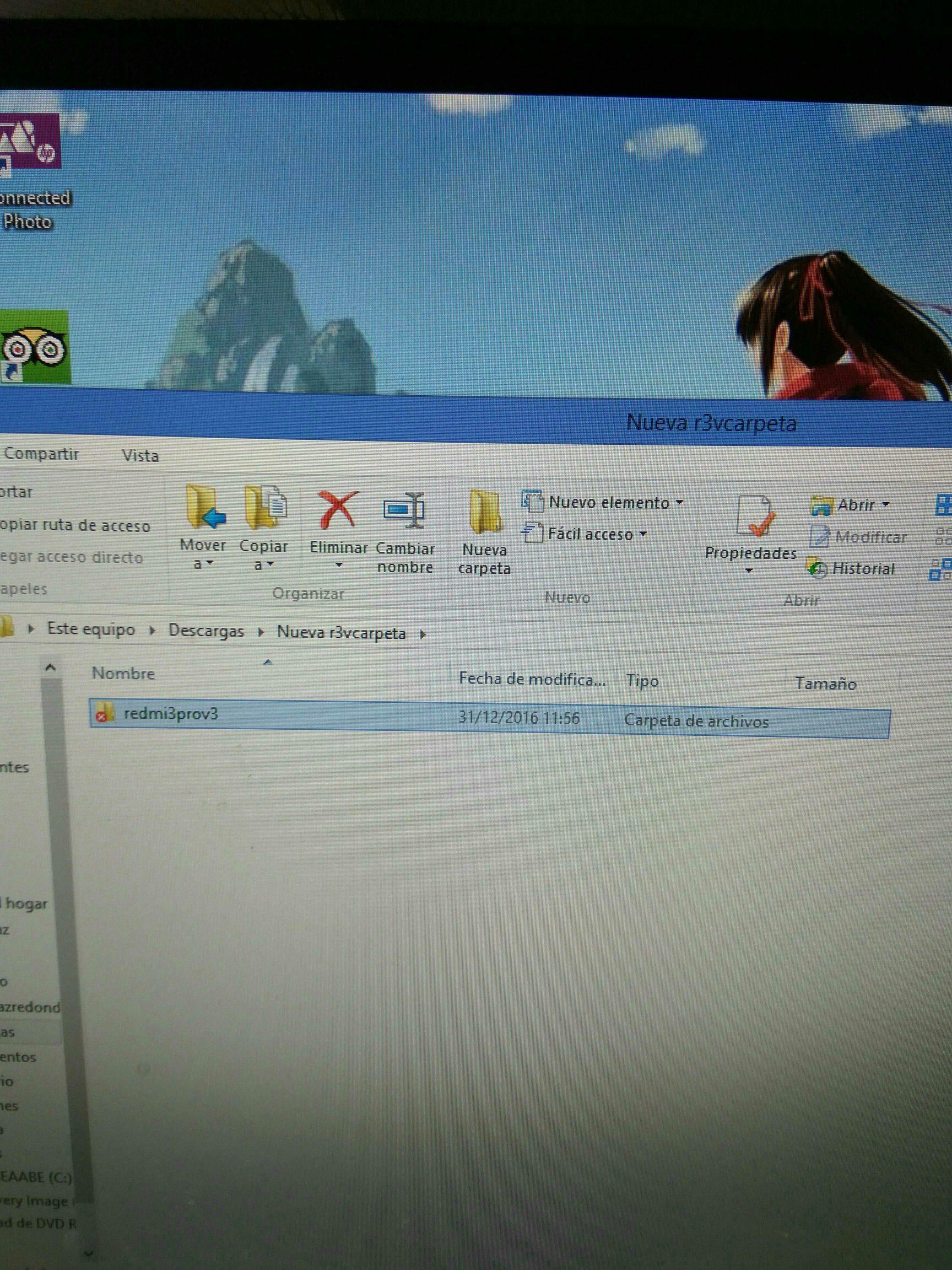This screenshot has width=952, height=1270.
Task: Expand the Mover a dropdown arrow
Action: [x=209, y=563]
